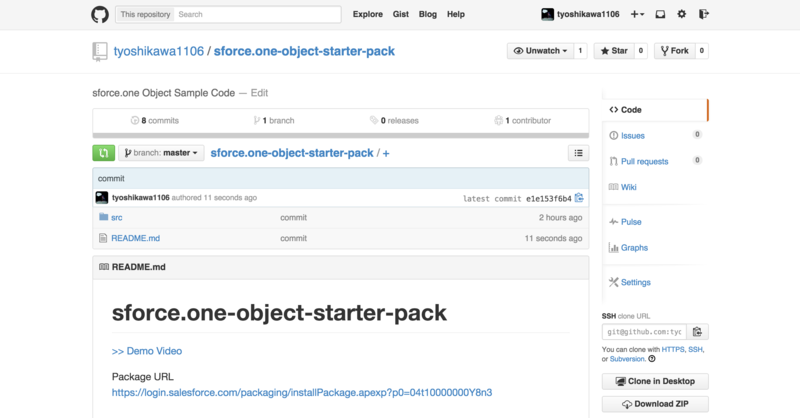The height and width of the screenshot is (418, 800).
Task: Open Blog in top navigation
Action: (x=428, y=14)
